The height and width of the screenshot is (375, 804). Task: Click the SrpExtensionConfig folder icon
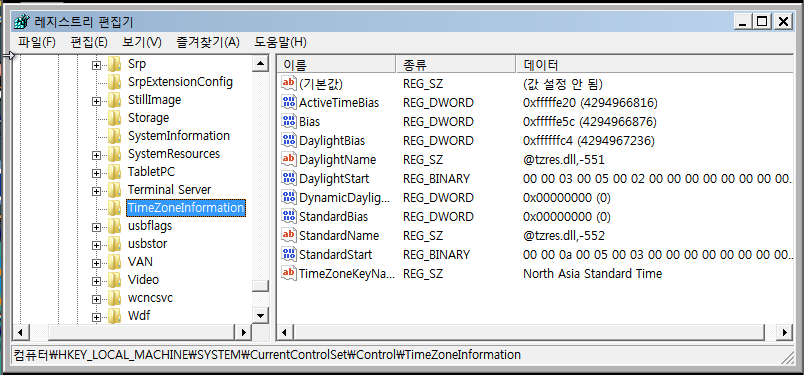point(114,82)
